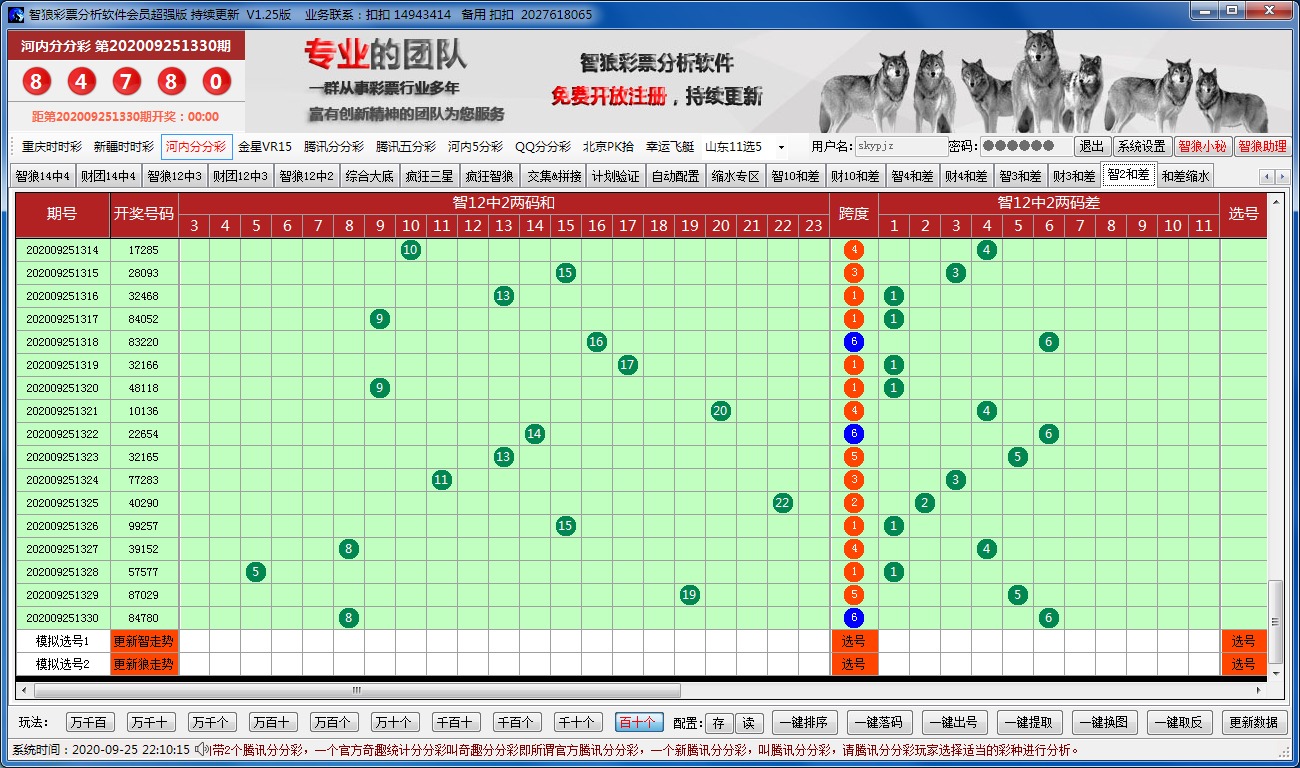Screen dimensions: 1300x768
Task: Click the speaker icon in status bar
Action: point(202,749)
